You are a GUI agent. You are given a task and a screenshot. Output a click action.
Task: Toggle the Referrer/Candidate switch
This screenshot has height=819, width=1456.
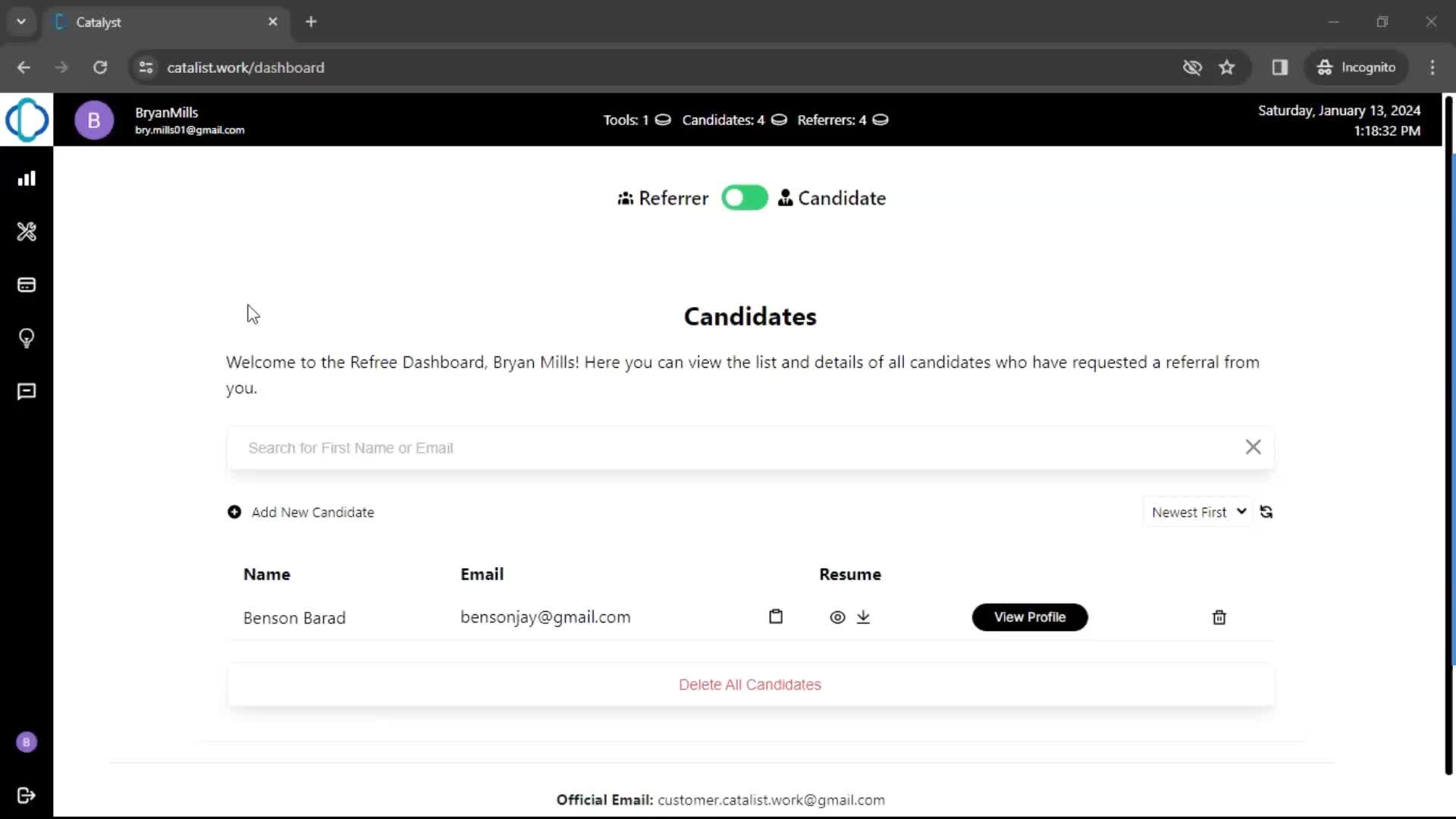(745, 197)
